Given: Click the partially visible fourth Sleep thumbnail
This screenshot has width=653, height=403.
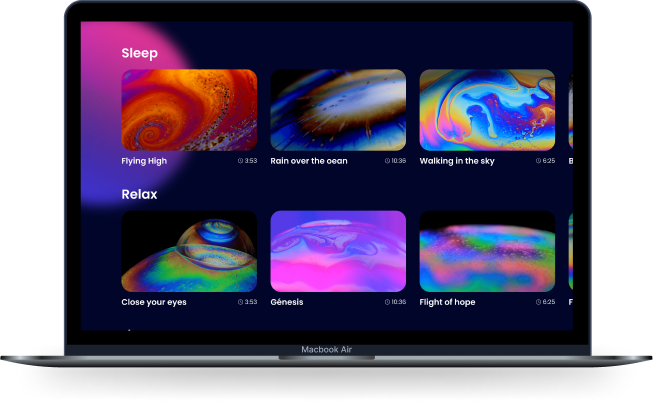Looking at the screenshot, I should (x=570, y=110).
